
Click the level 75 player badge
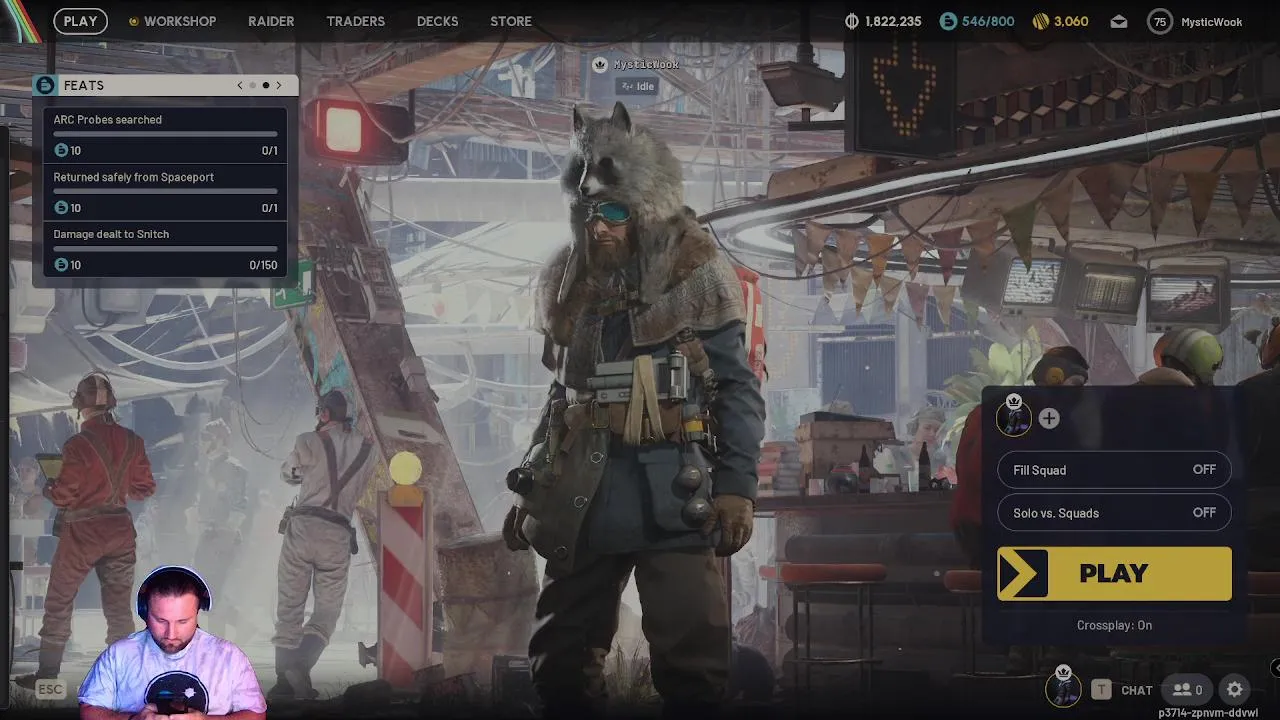point(1159,21)
